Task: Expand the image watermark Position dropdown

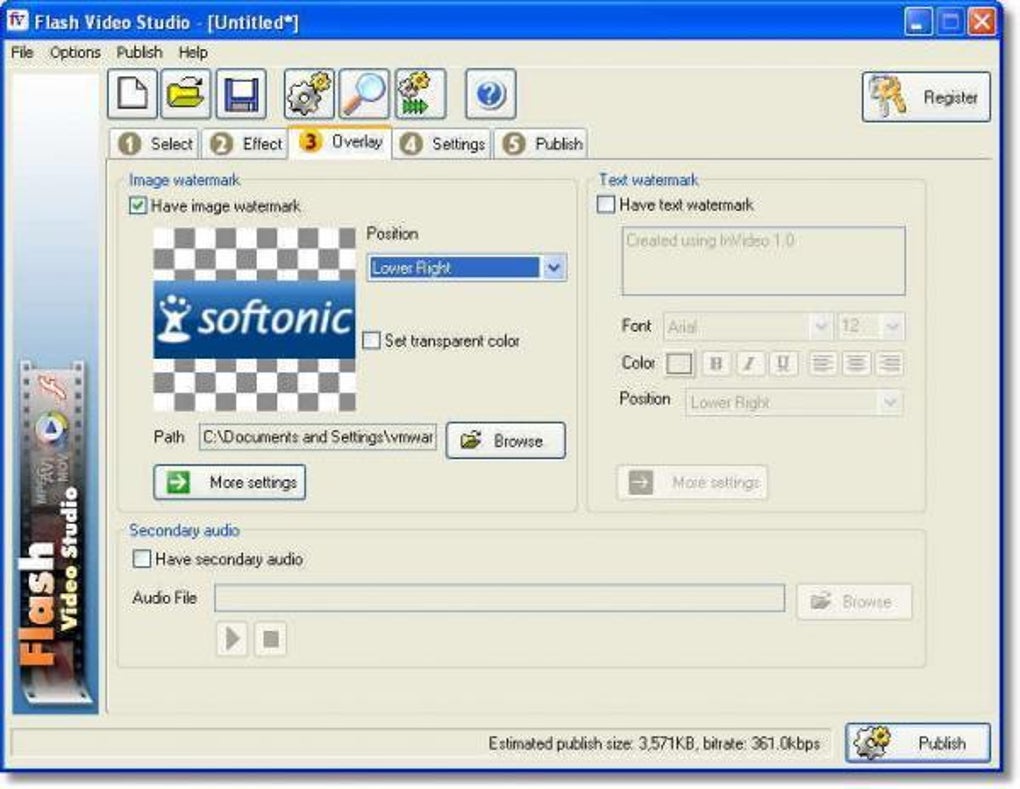Action: [554, 267]
